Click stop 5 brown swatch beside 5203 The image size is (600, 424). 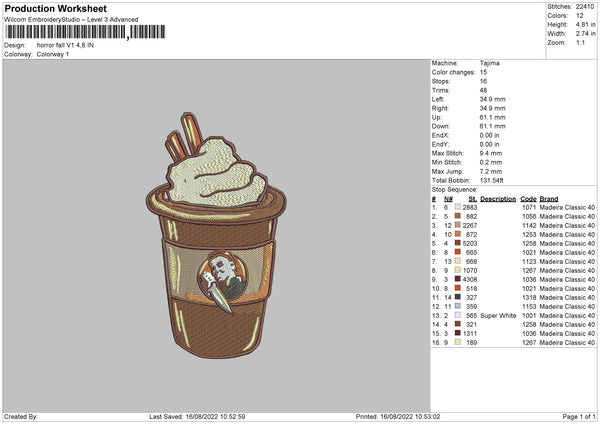[x=458, y=243]
